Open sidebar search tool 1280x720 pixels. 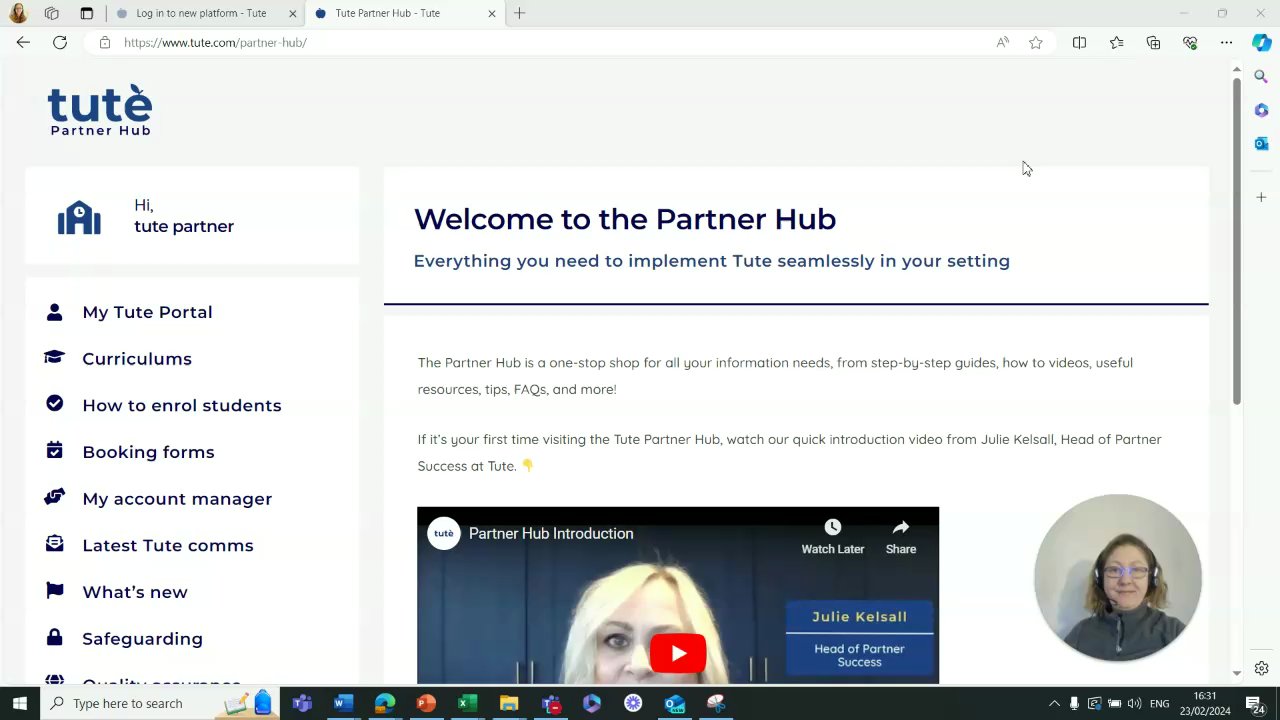(1261, 77)
